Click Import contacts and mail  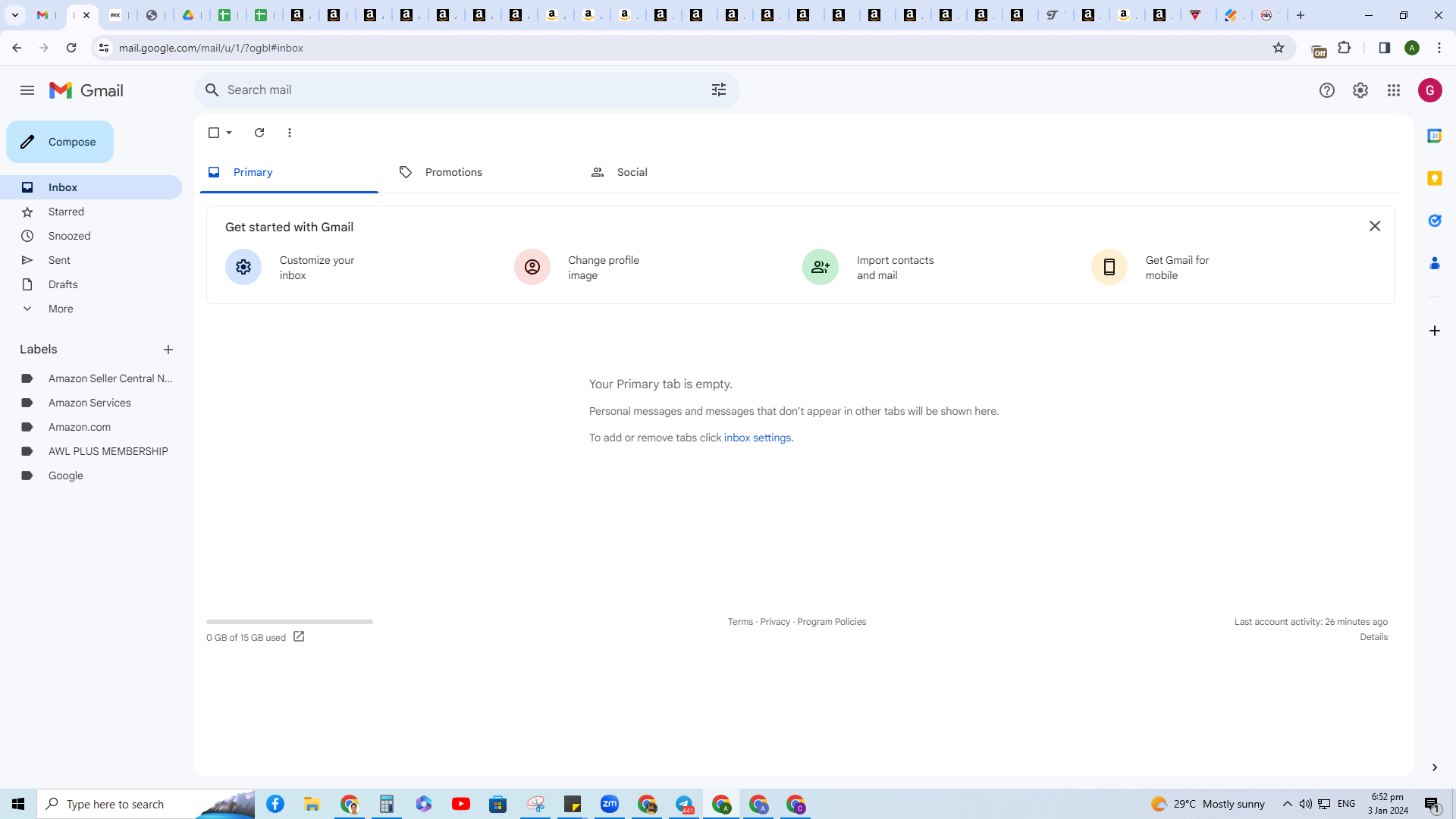(868, 267)
